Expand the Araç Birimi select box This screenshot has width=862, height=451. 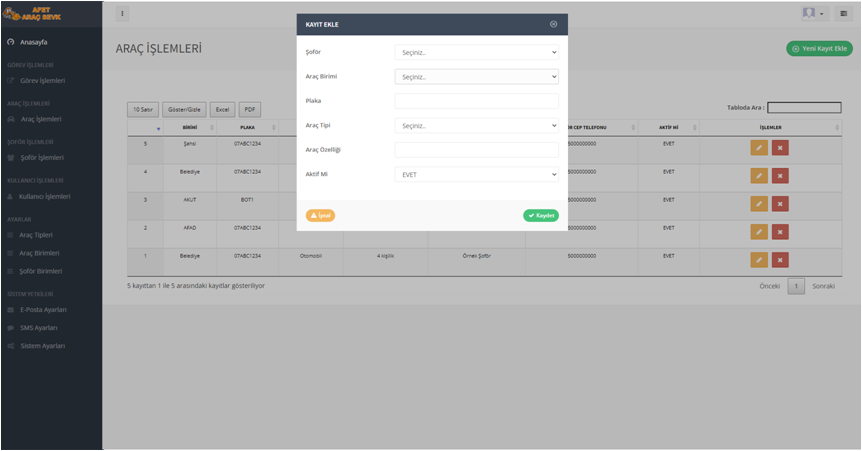coord(476,77)
